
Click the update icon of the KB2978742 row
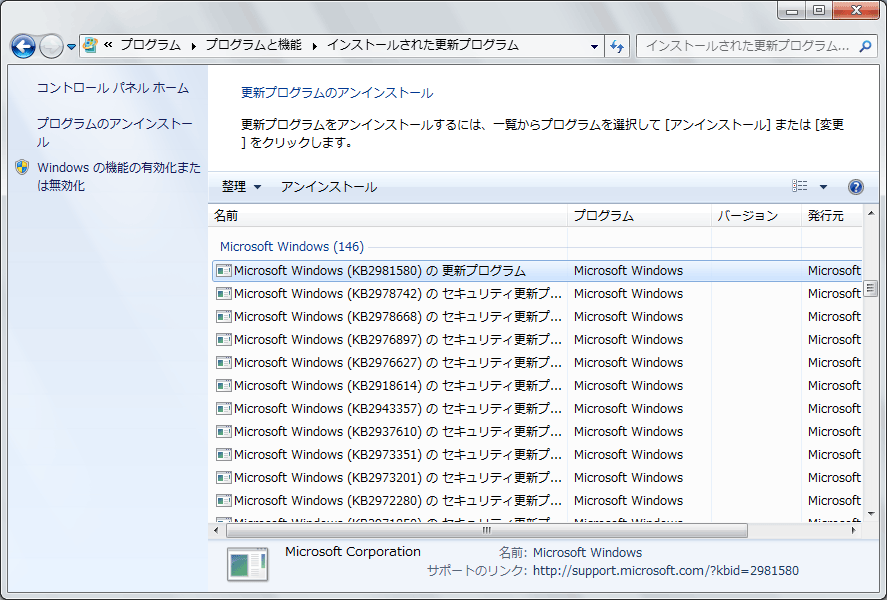[224, 293]
